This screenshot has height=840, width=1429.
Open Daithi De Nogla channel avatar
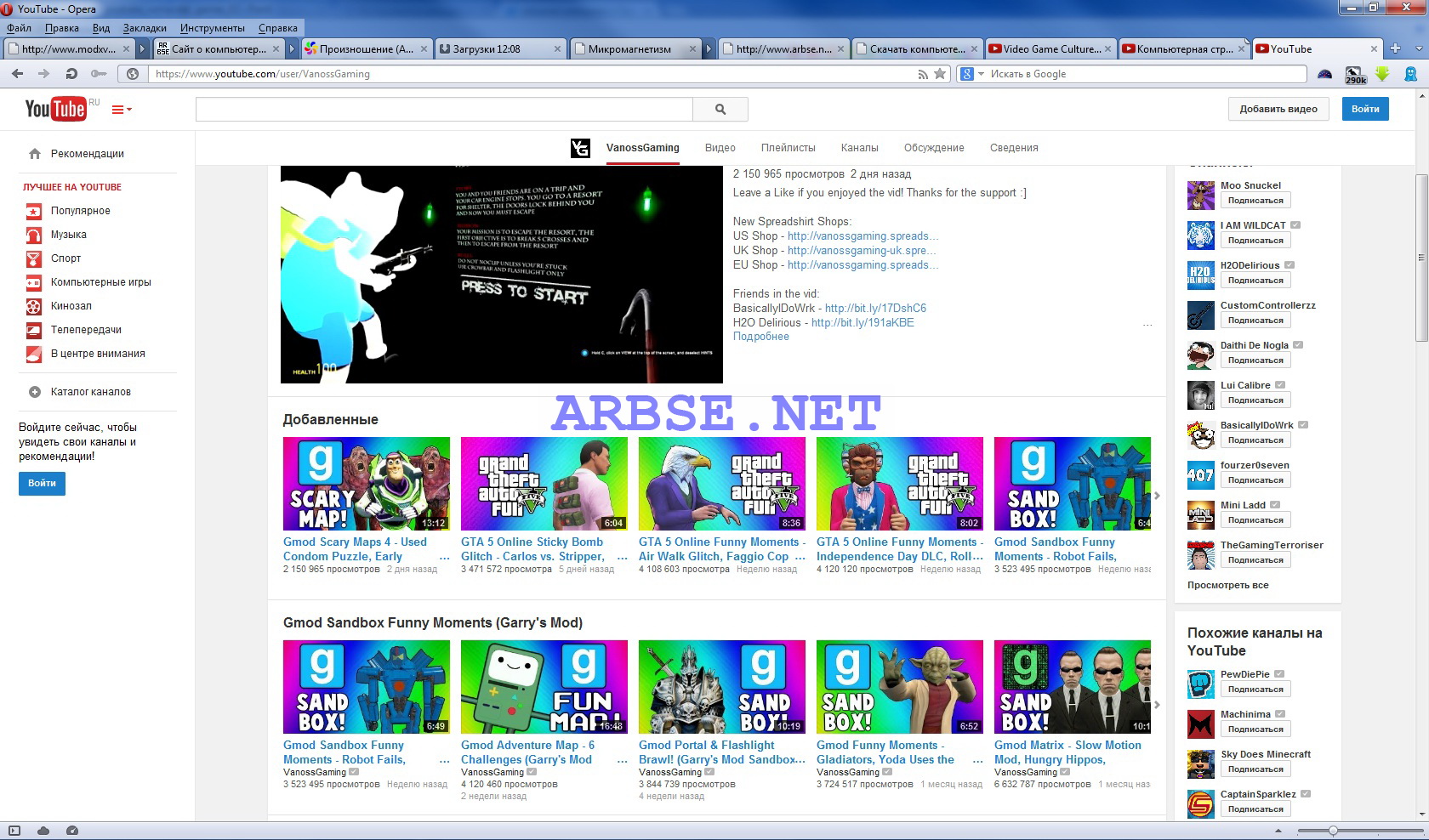pyautogui.click(x=1201, y=355)
